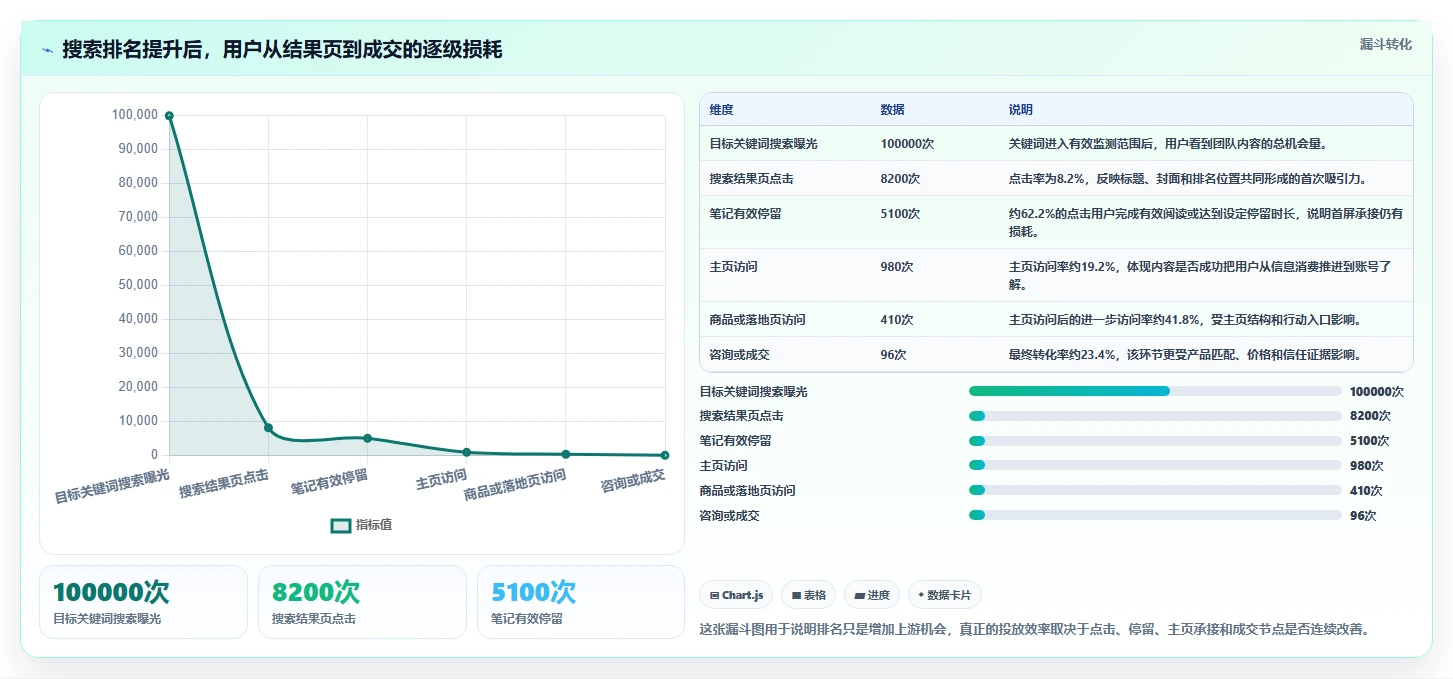This screenshot has height=679, width=1453.
Task: Click the 50,000 y-axis label
Action: coord(138,285)
